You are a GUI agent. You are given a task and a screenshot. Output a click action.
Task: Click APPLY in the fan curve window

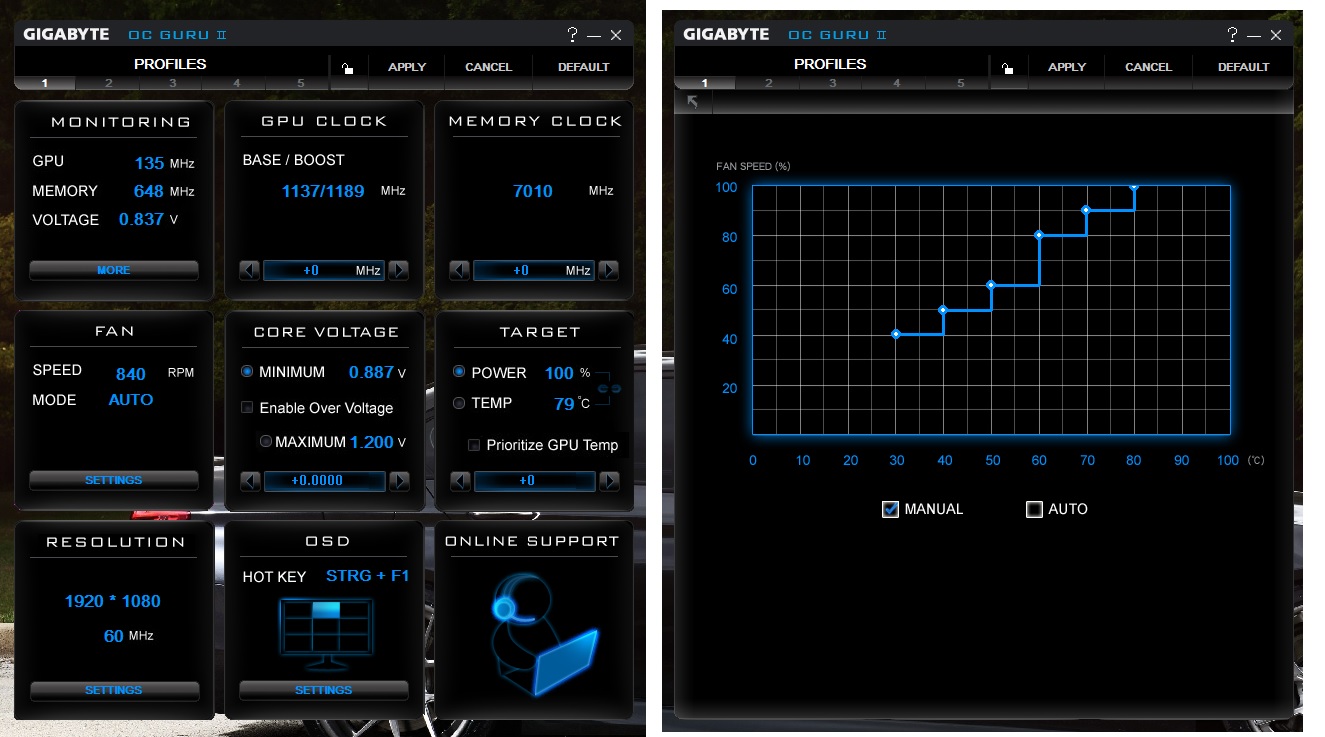click(1067, 67)
